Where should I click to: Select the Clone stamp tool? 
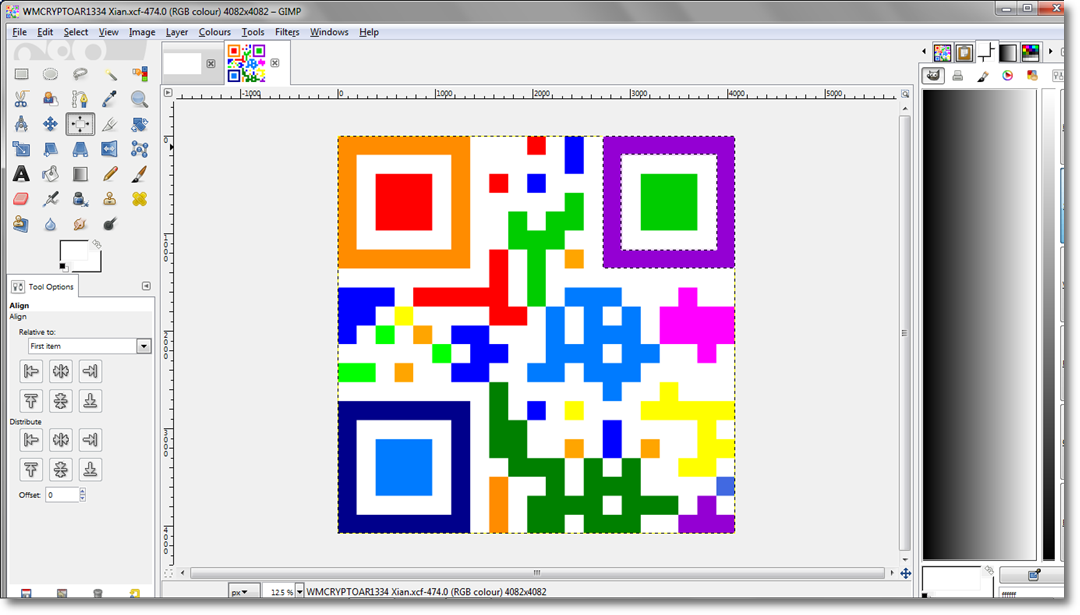click(x=110, y=199)
